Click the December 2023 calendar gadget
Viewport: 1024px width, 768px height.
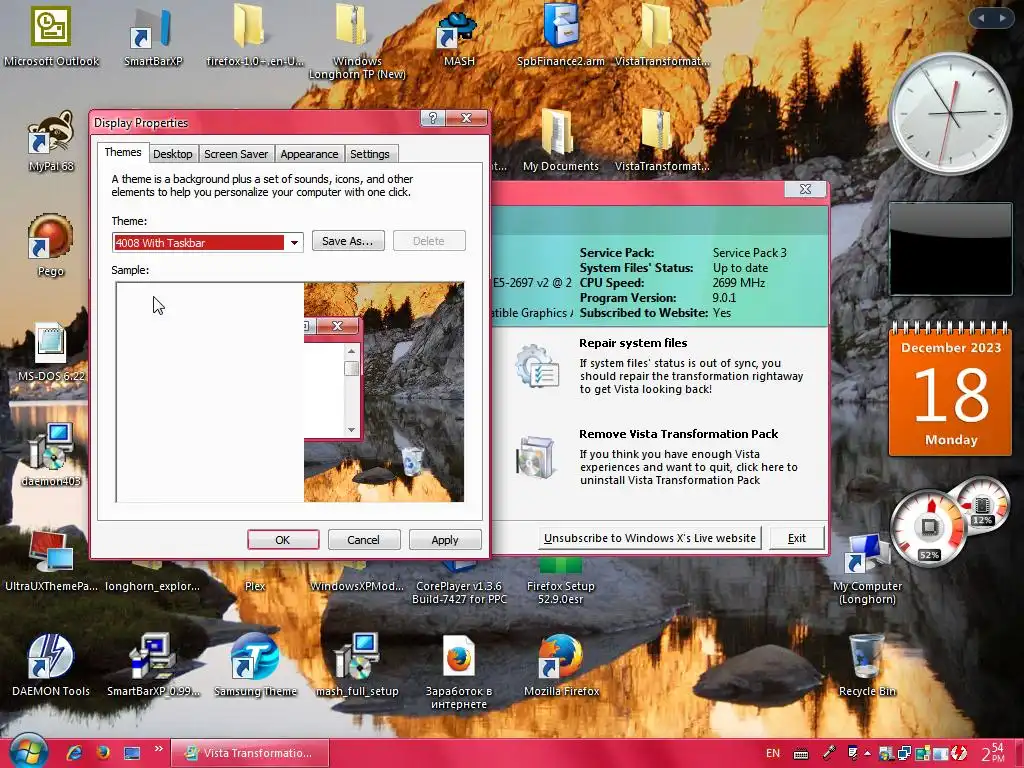[x=951, y=389]
